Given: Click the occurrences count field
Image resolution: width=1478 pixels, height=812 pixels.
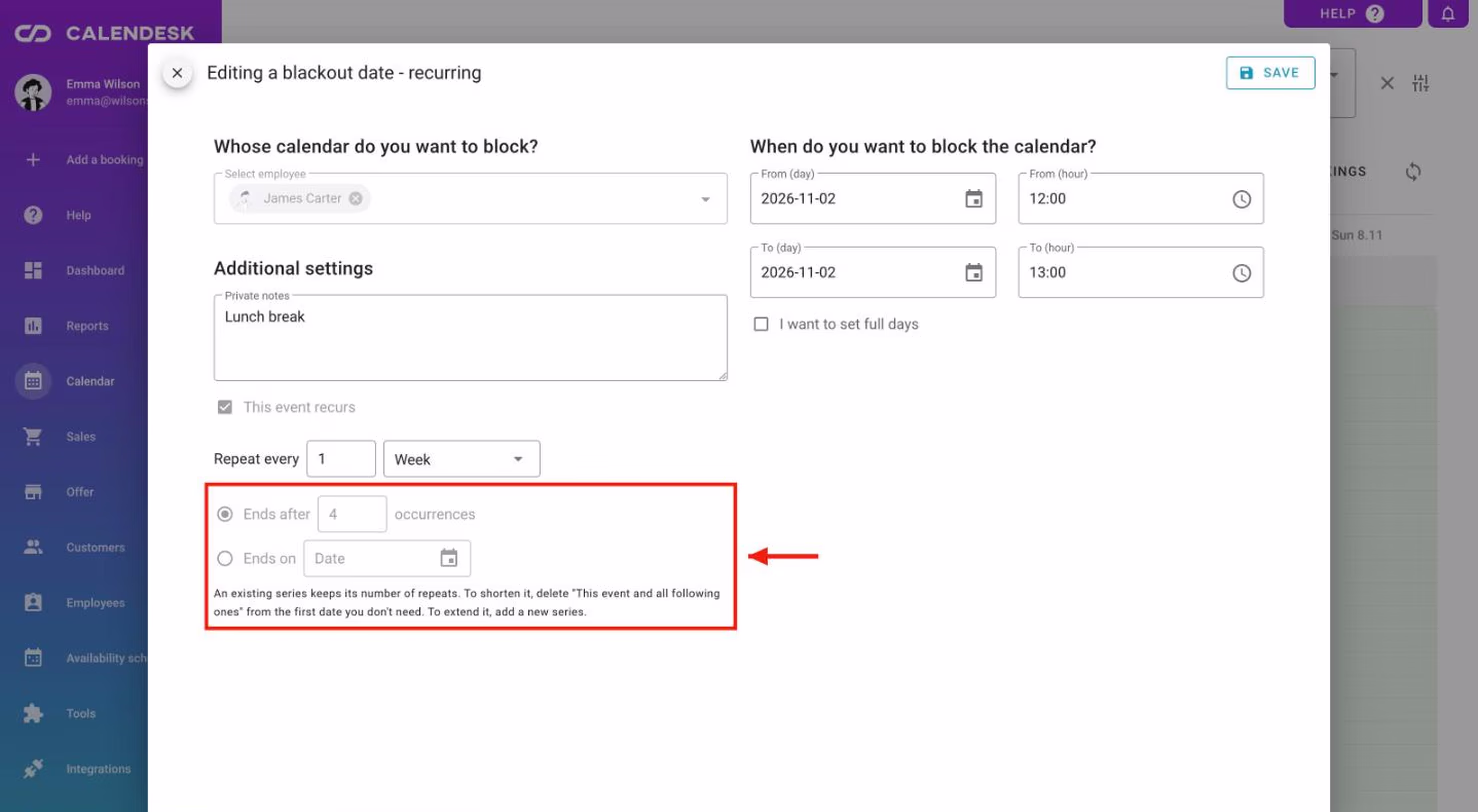Looking at the screenshot, I should click(x=352, y=514).
